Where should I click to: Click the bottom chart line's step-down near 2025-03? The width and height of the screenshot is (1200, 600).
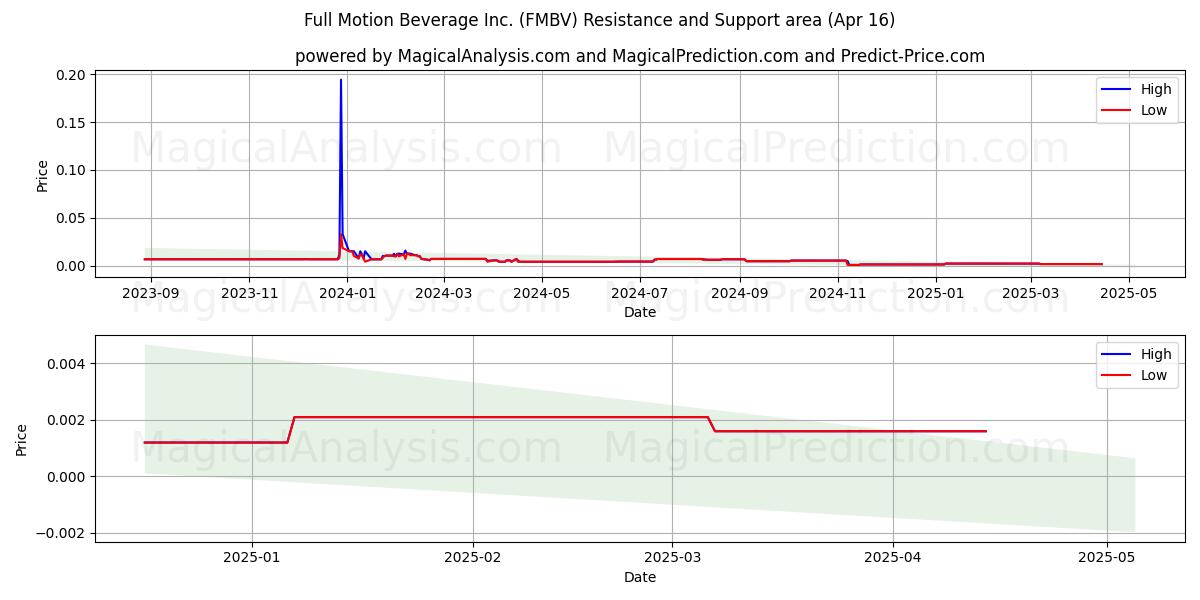712,424
